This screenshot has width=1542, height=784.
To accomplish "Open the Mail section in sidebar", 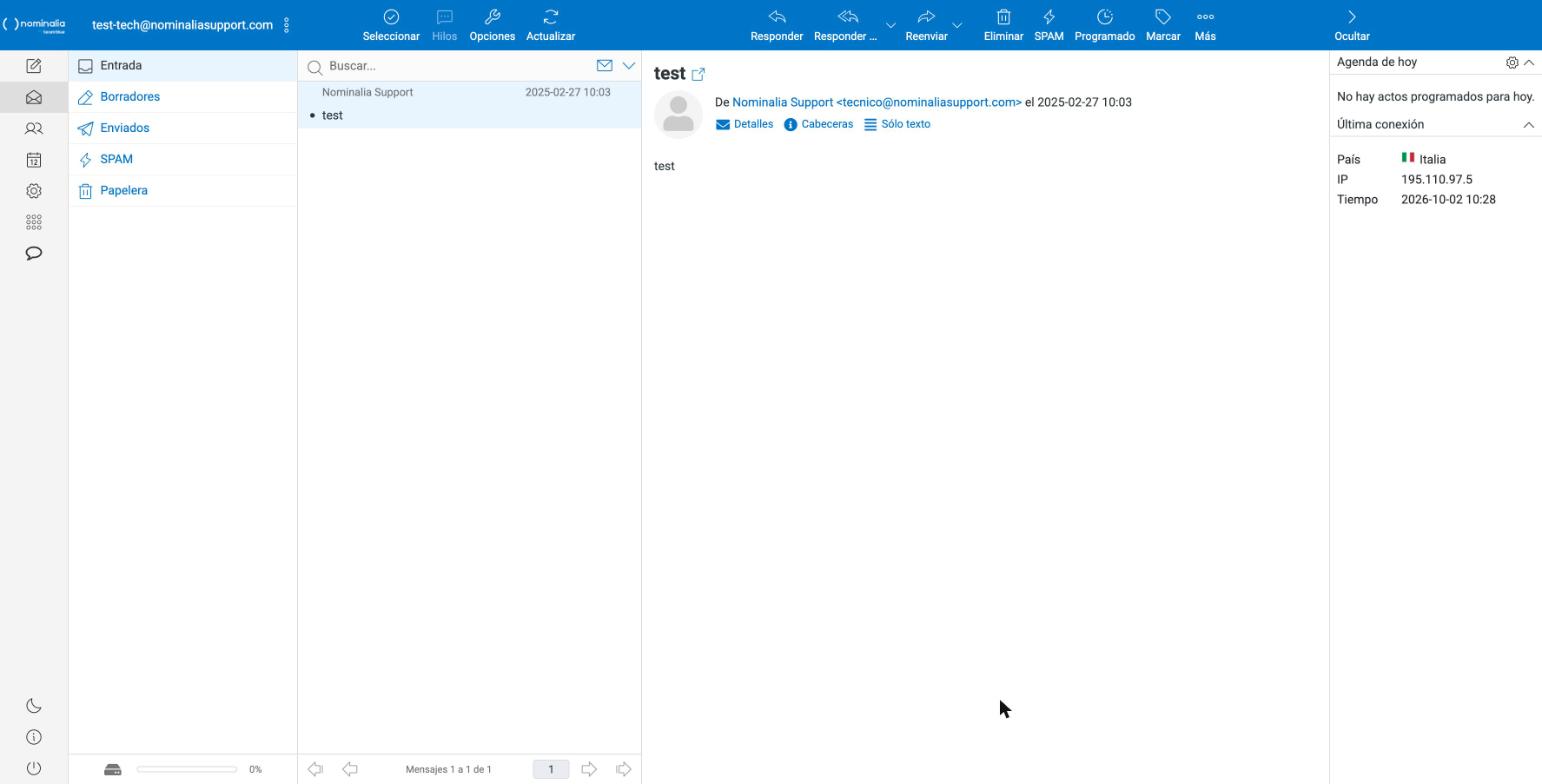I will [x=34, y=97].
